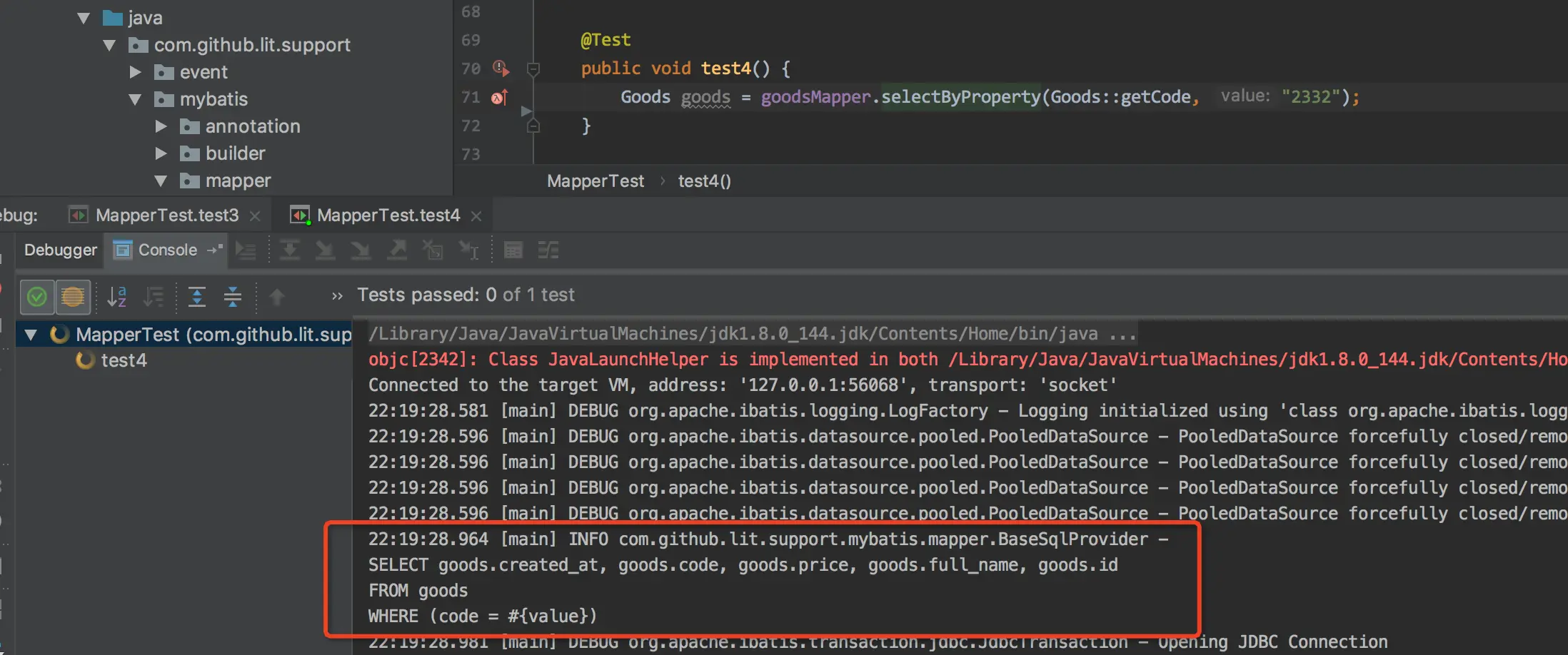Click selectByProperty in the editor code
Screen dimensions: 1568x655
961,97
